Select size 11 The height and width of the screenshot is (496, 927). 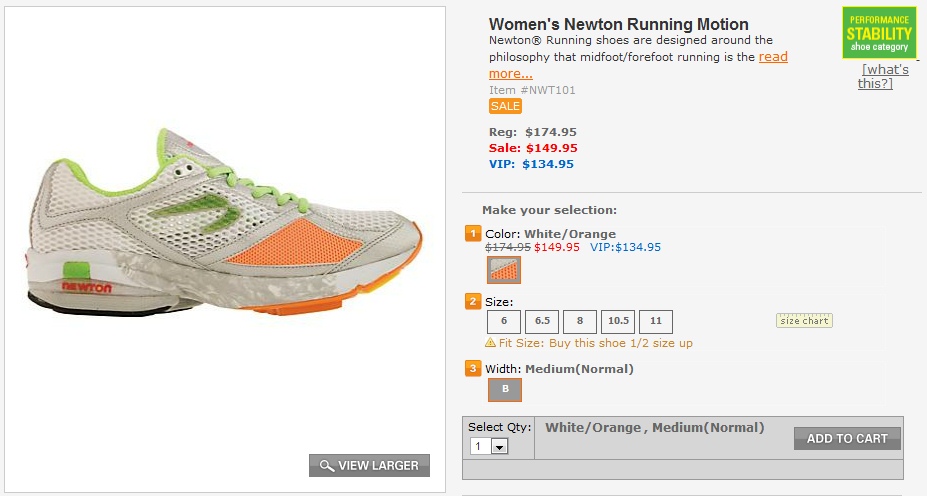coord(656,322)
